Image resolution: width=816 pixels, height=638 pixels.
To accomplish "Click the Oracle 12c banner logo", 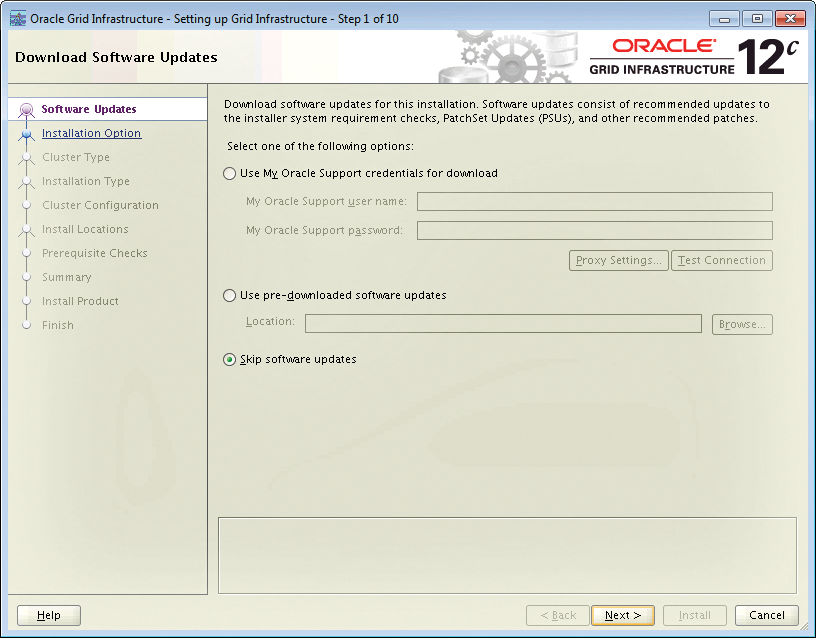I will click(700, 57).
